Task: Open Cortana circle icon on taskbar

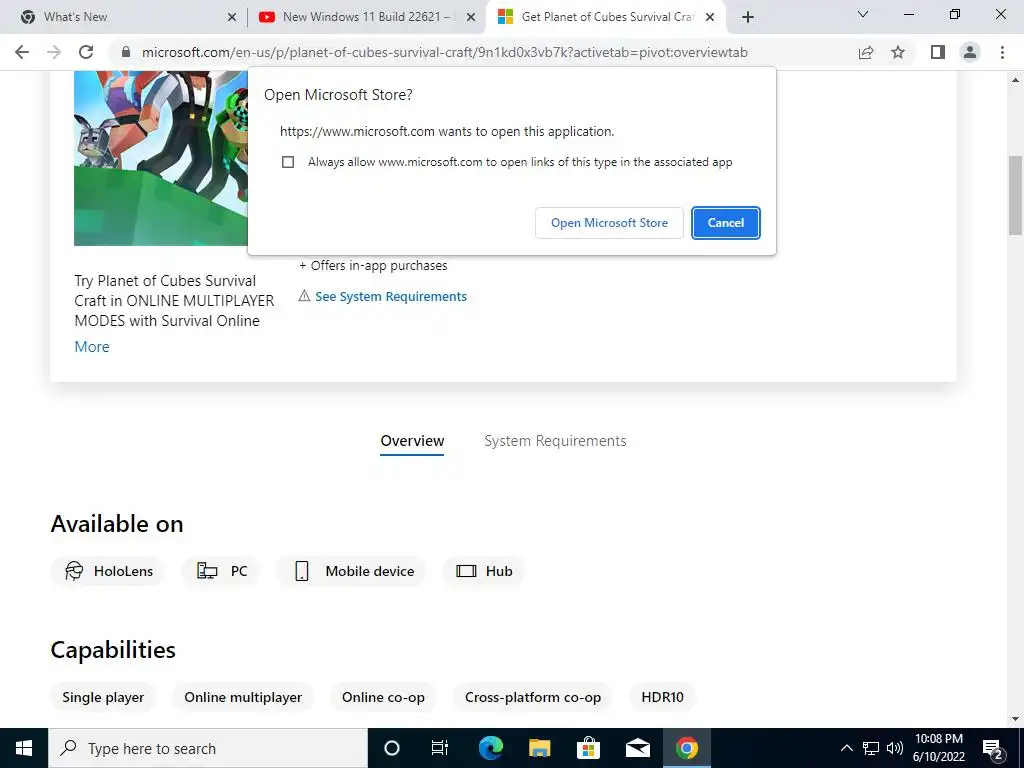Action: (391, 748)
